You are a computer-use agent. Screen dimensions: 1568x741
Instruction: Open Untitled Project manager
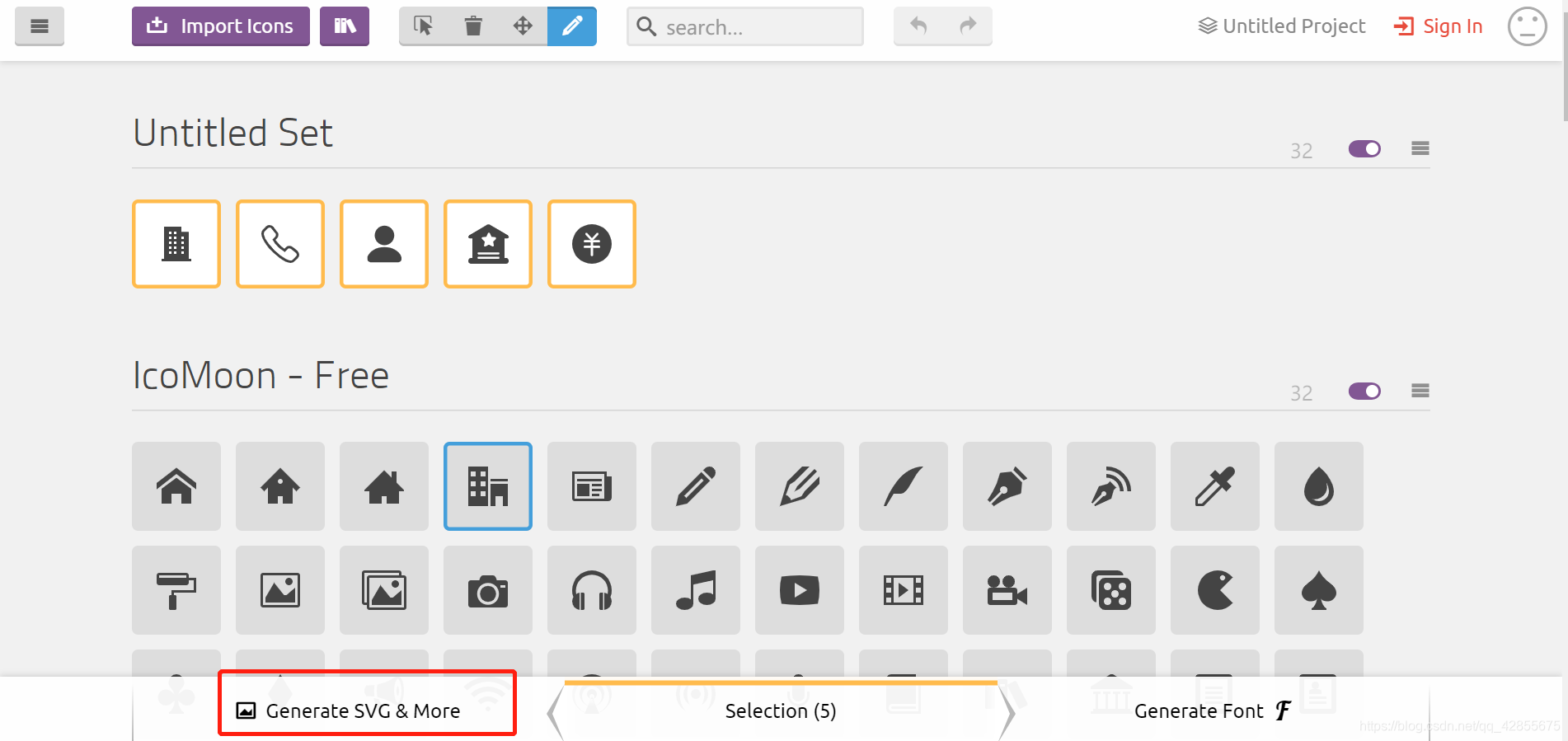[x=1282, y=26]
